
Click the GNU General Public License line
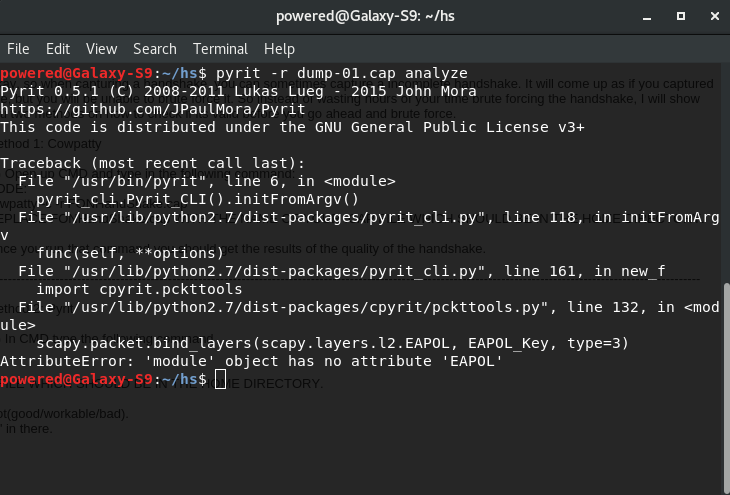pyautogui.click(x=292, y=127)
